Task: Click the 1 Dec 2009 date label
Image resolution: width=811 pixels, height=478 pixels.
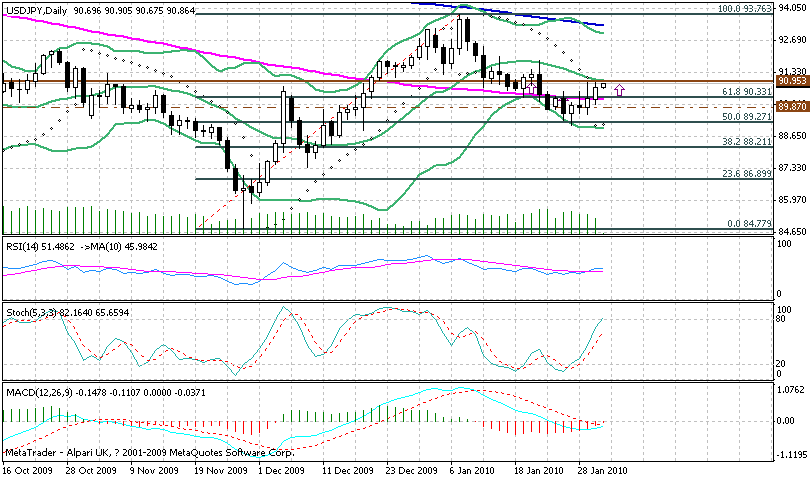Action: tap(282, 470)
